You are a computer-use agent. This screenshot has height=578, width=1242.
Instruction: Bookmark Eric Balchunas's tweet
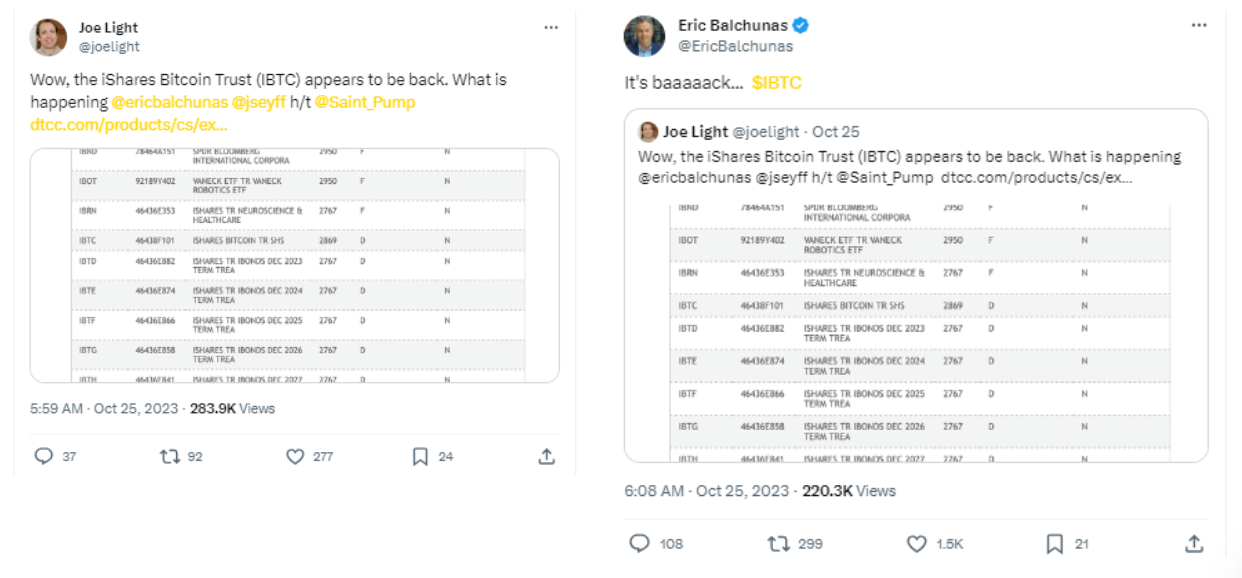pos(1054,543)
